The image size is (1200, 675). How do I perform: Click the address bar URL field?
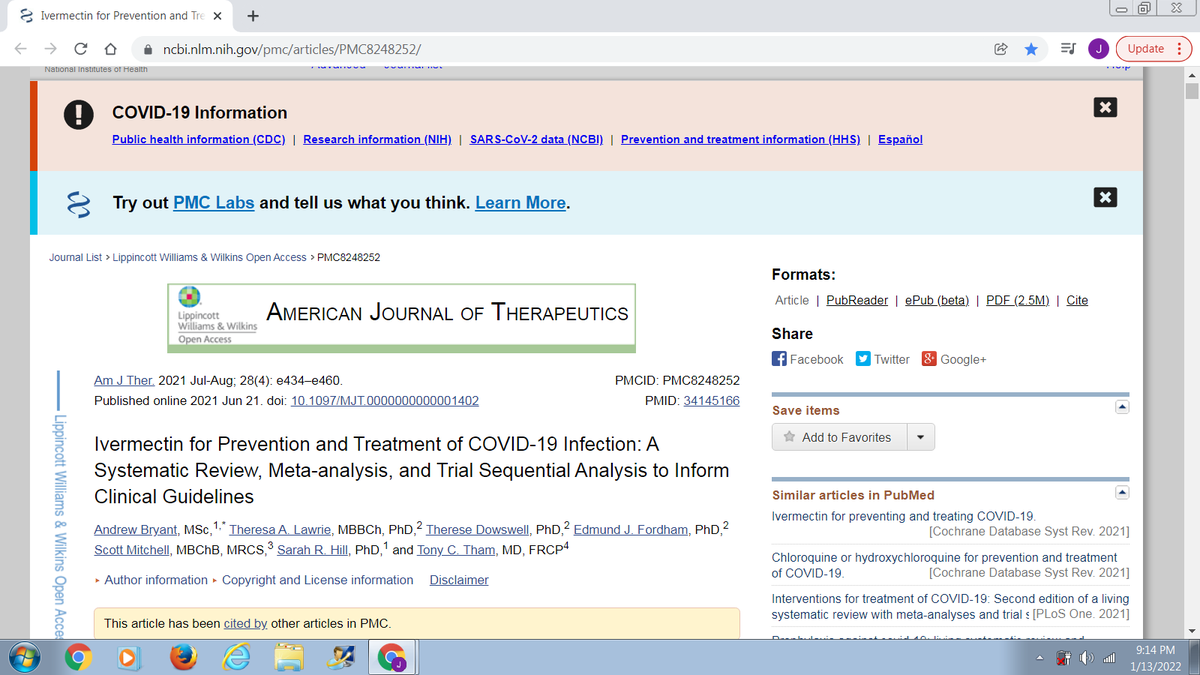(x=560, y=49)
